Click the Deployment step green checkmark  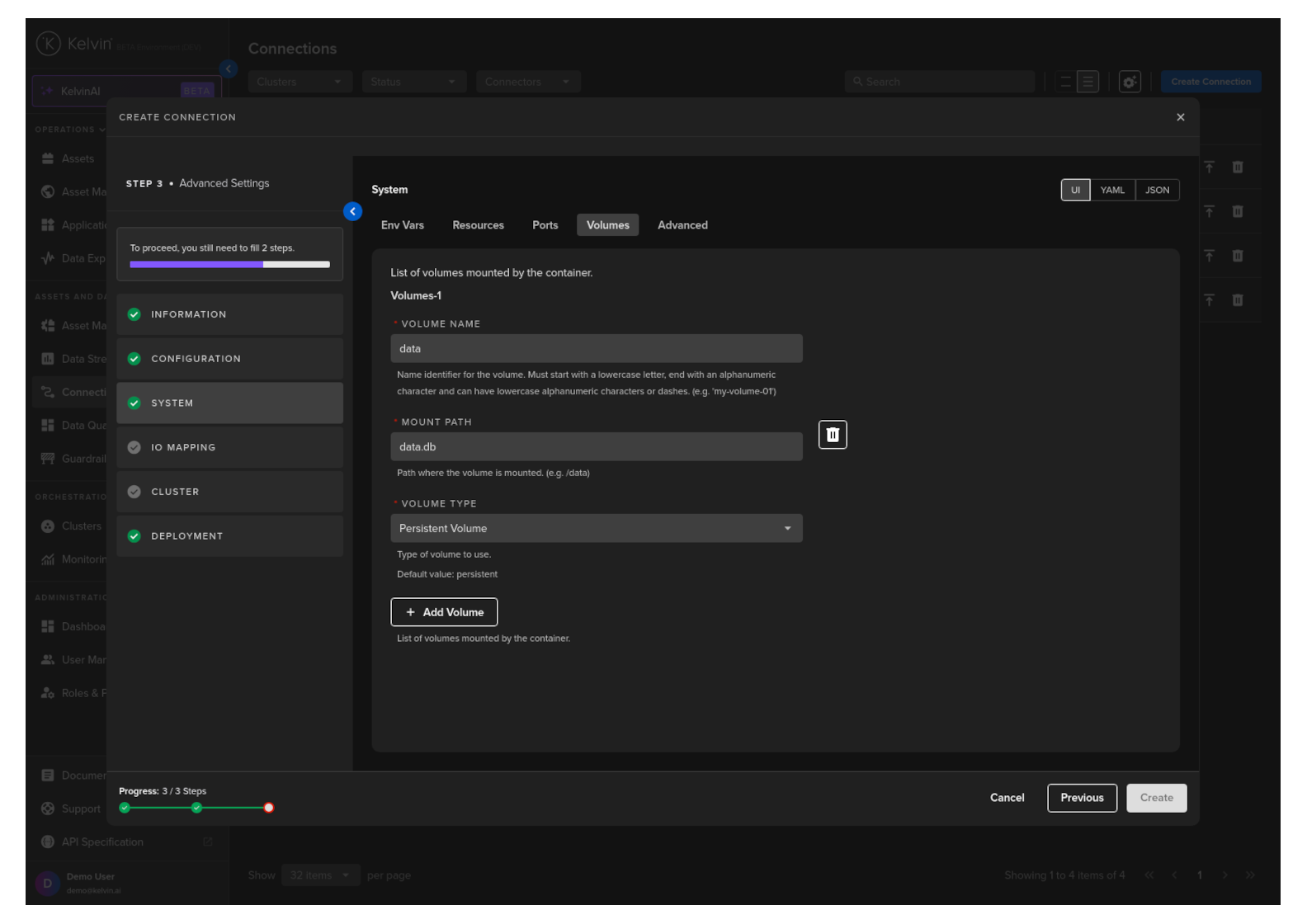tap(134, 536)
